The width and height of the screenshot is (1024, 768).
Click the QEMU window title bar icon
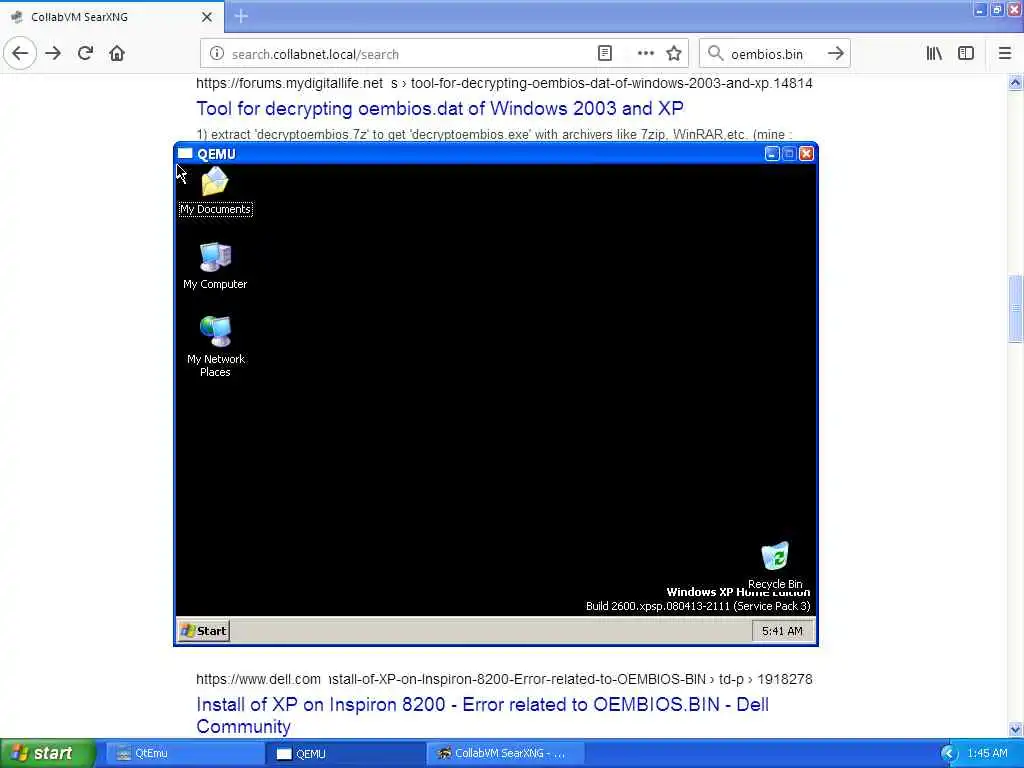[185, 153]
